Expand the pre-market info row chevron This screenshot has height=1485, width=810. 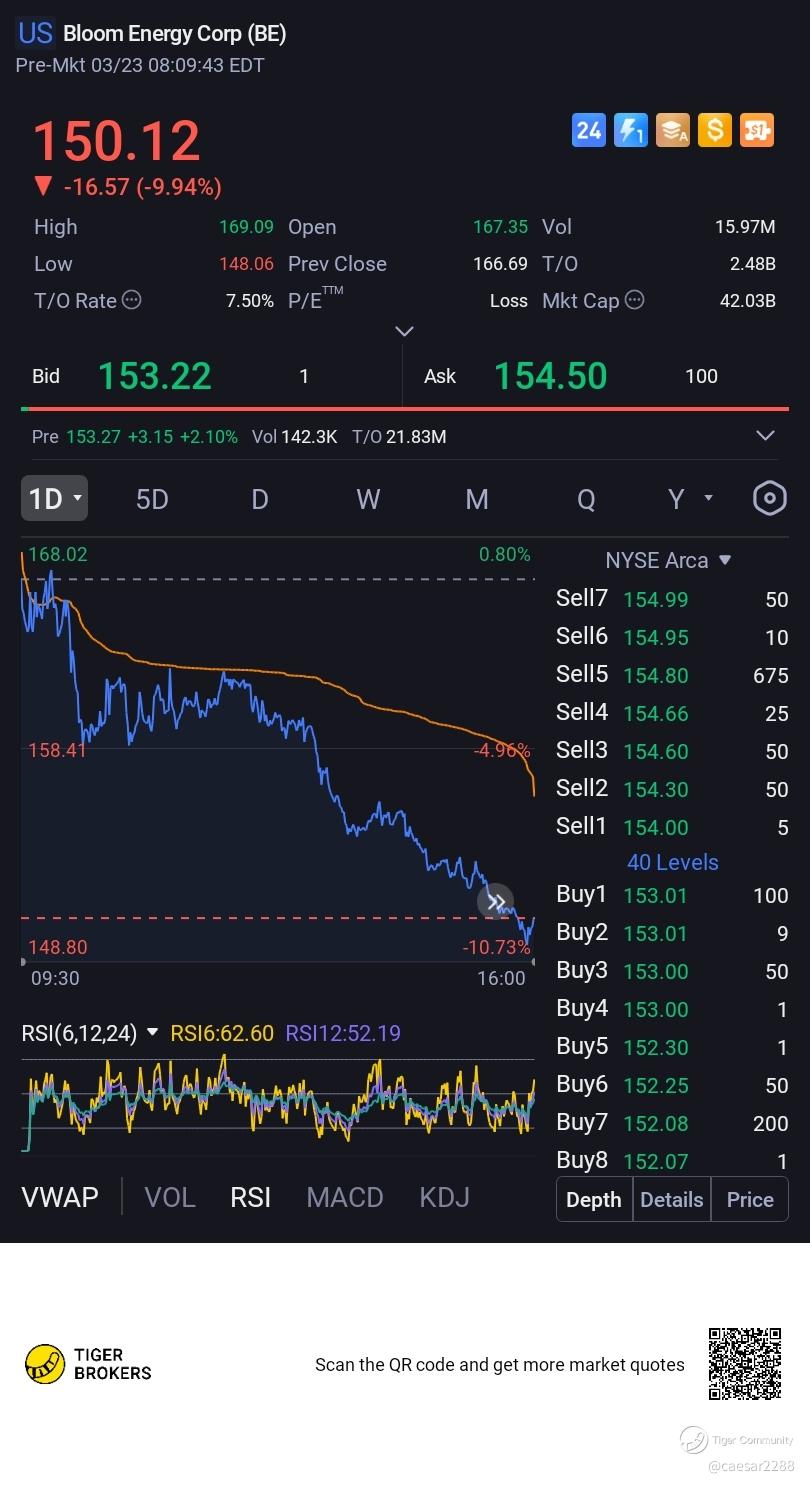click(765, 435)
